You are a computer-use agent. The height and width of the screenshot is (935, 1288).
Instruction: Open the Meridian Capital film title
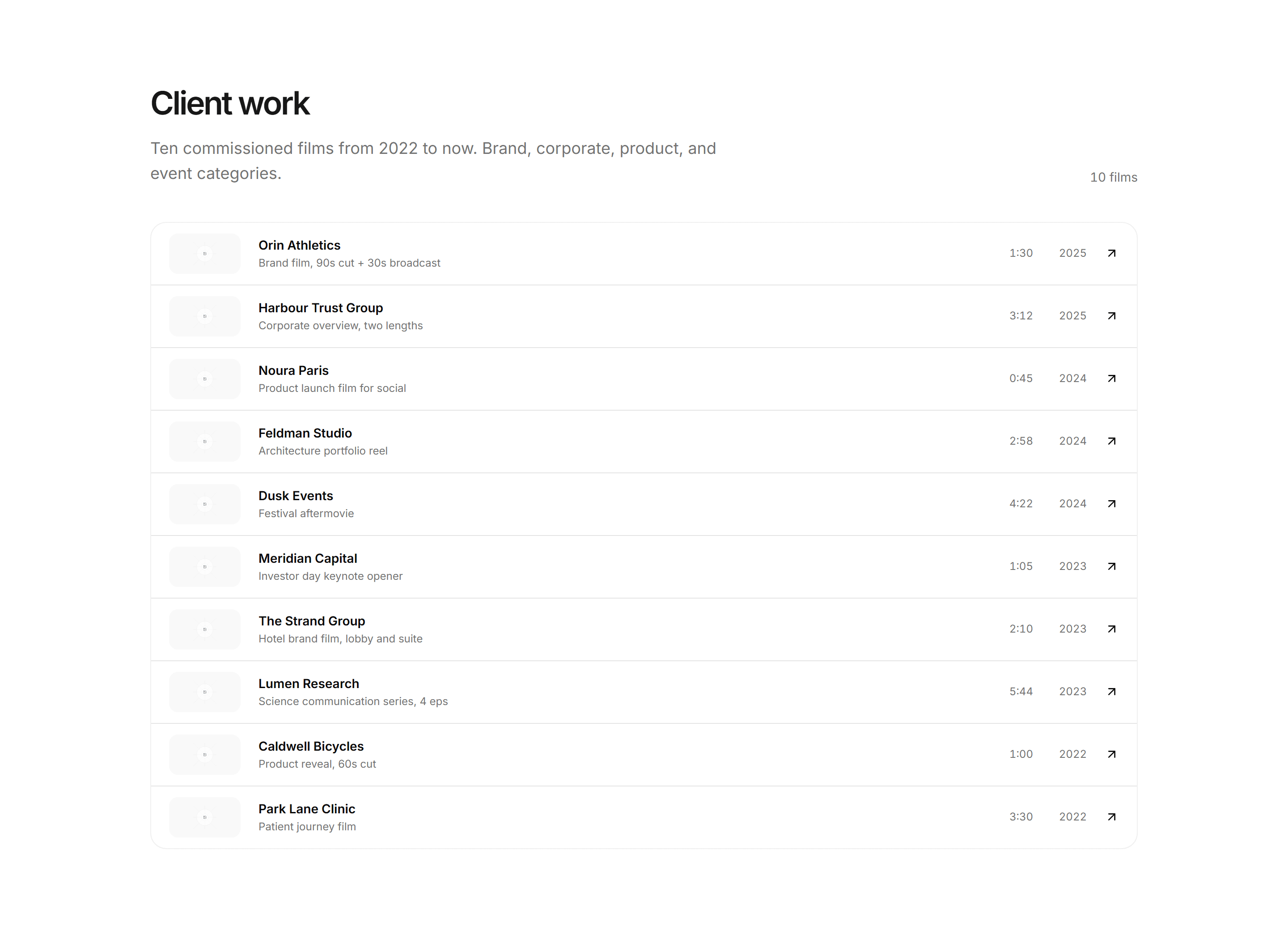point(307,558)
